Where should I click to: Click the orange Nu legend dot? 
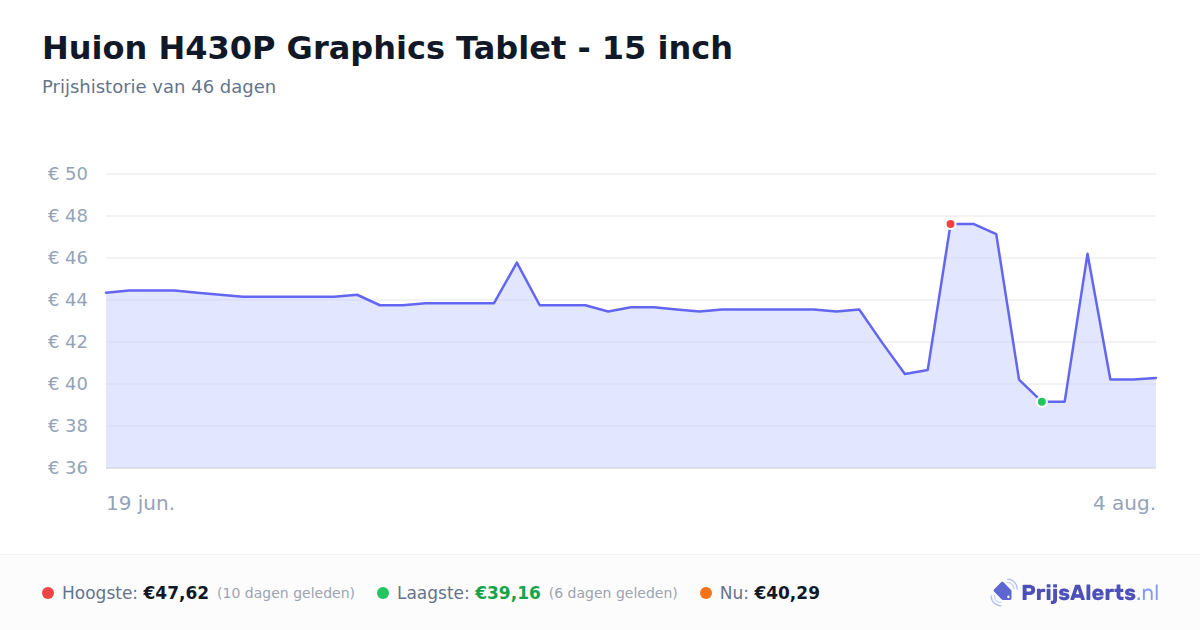(x=706, y=593)
